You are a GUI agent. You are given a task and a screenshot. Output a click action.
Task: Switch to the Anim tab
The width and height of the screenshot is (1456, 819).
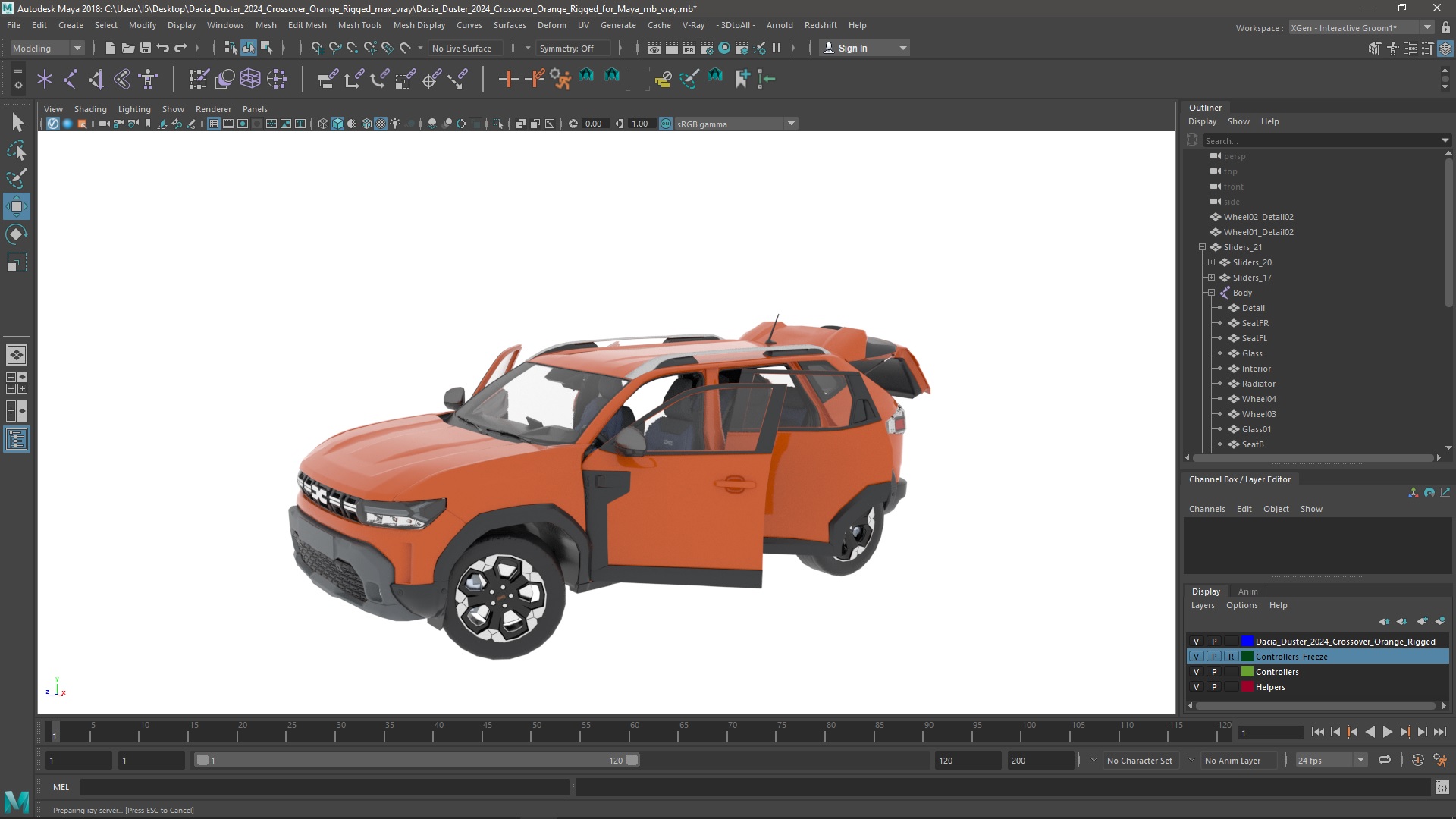click(x=1247, y=591)
